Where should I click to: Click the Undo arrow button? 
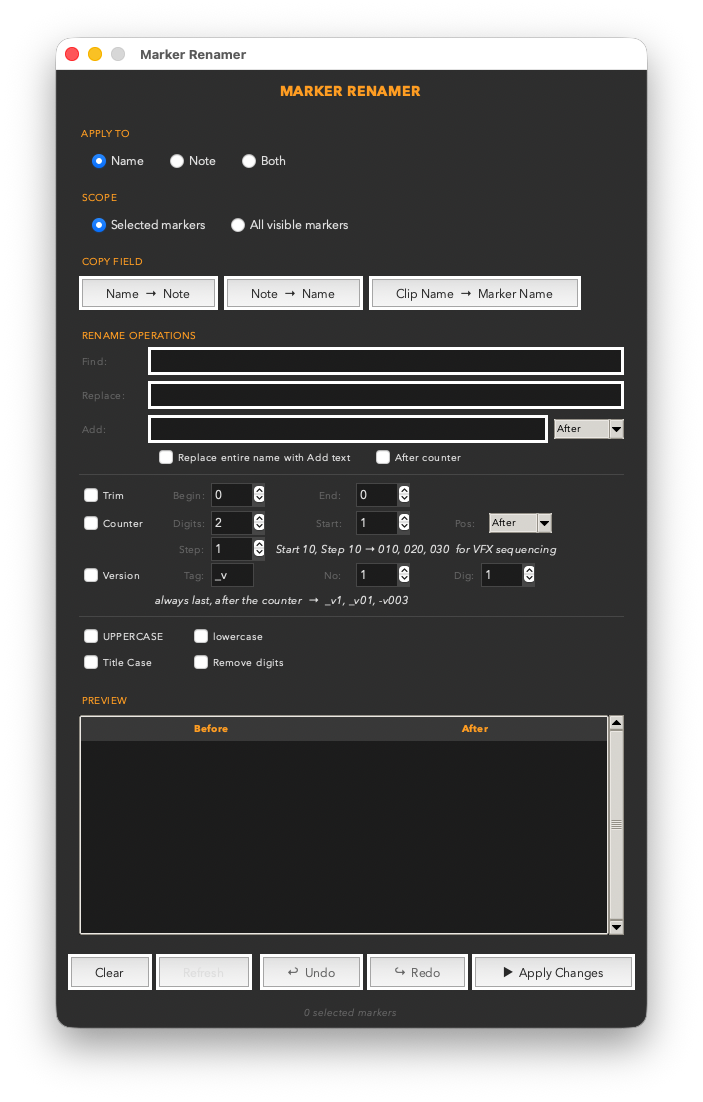point(311,973)
